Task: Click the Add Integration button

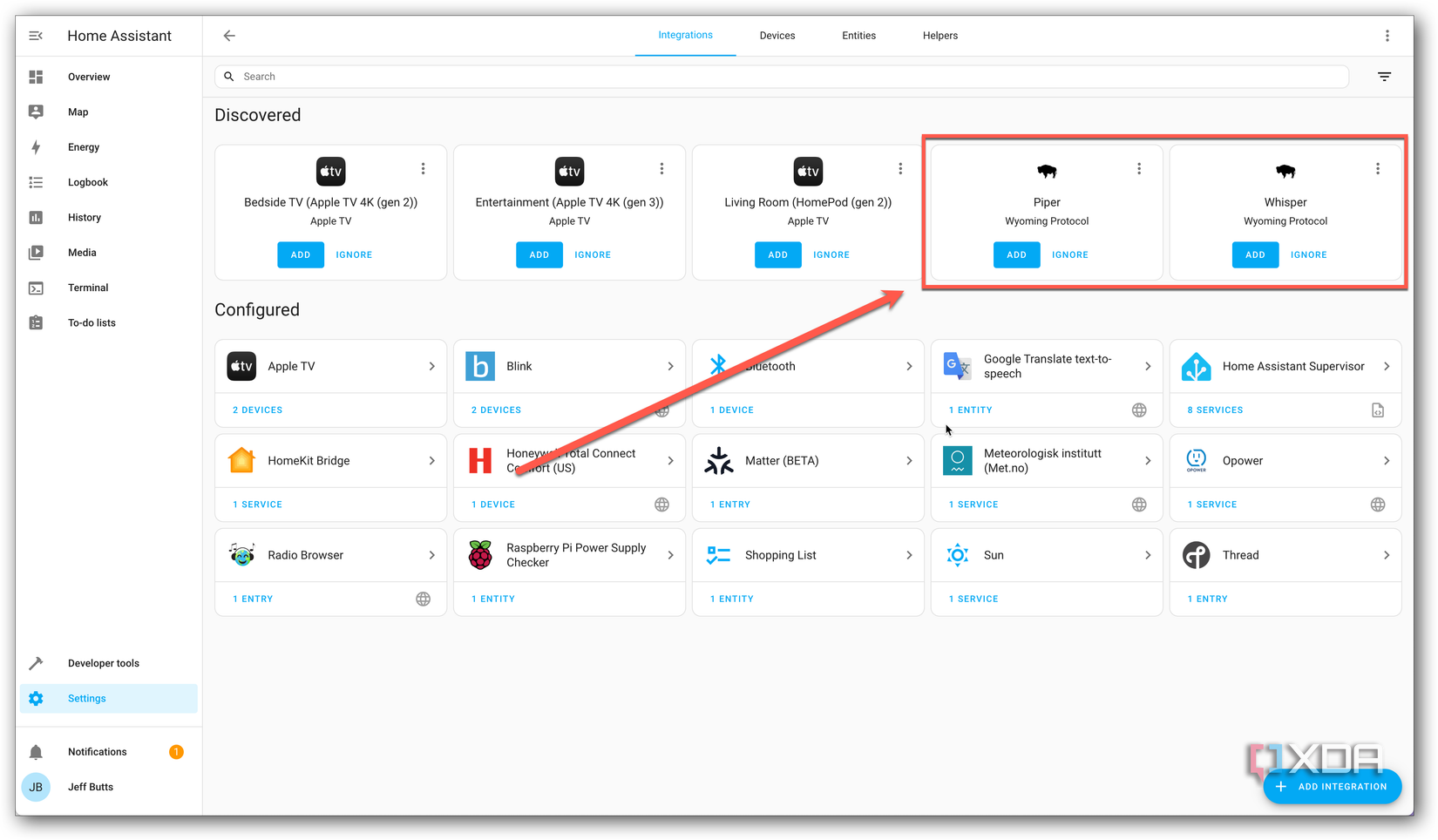Action: [1332, 786]
